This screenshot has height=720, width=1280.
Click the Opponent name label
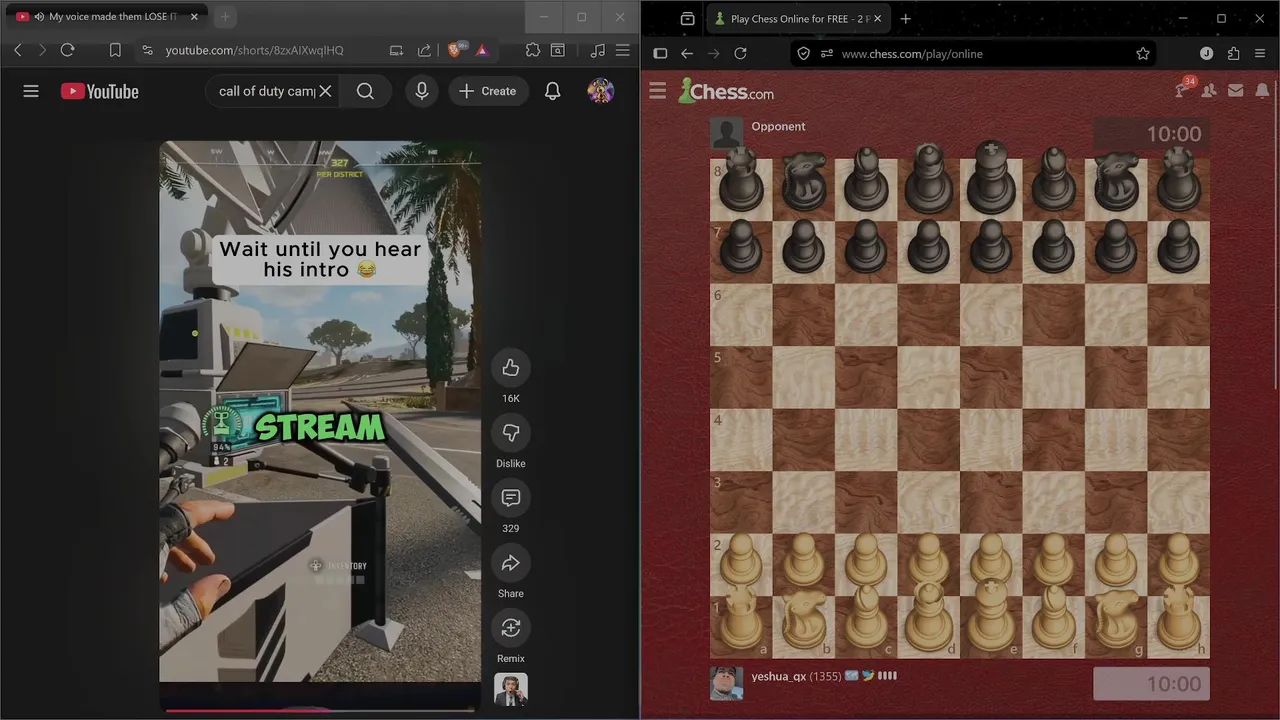click(778, 126)
